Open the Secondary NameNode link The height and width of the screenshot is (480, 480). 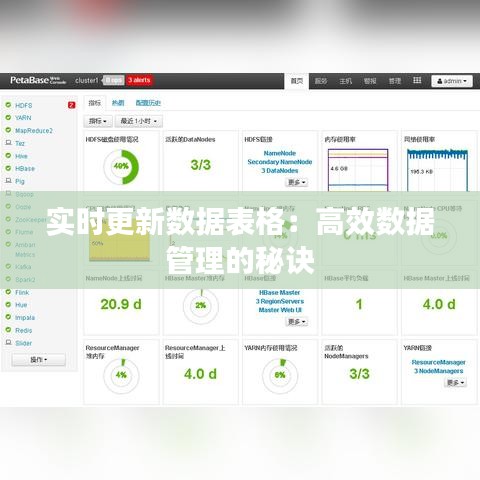[280, 162]
